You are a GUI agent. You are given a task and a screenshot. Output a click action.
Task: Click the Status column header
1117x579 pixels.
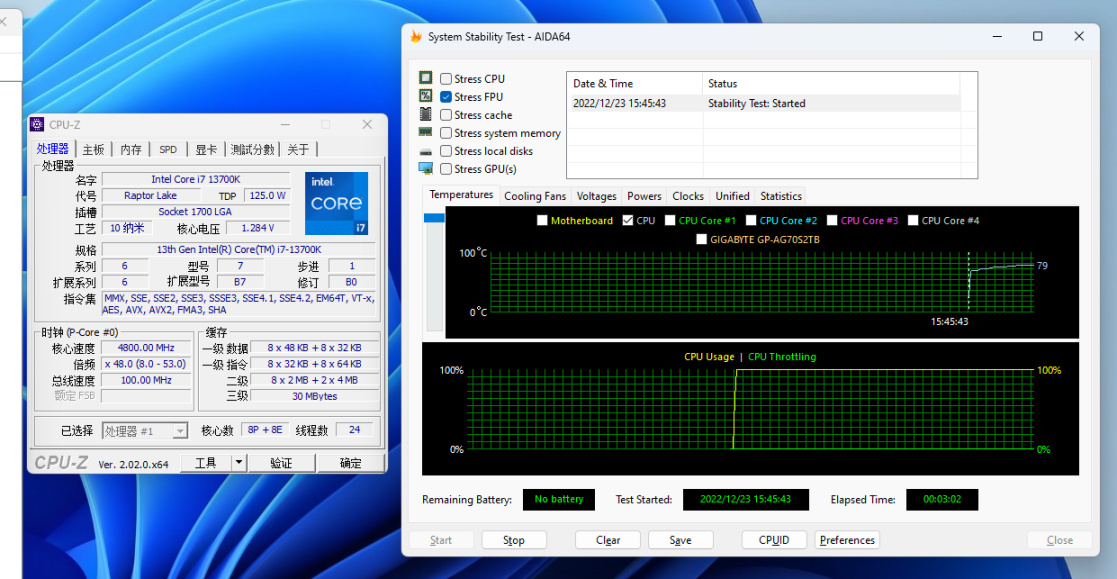831,83
